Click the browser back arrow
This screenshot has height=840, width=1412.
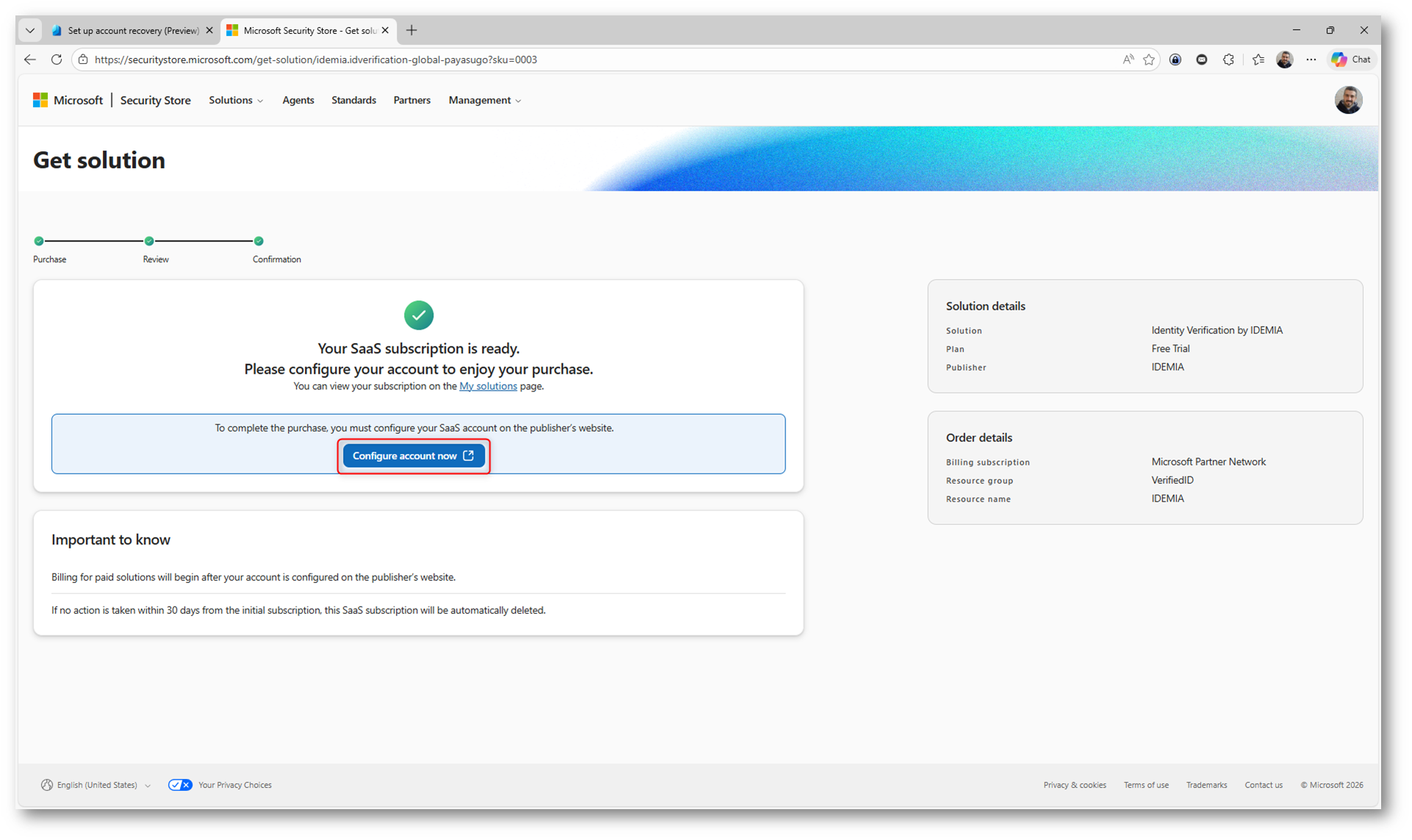pyautogui.click(x=30, y=59)
